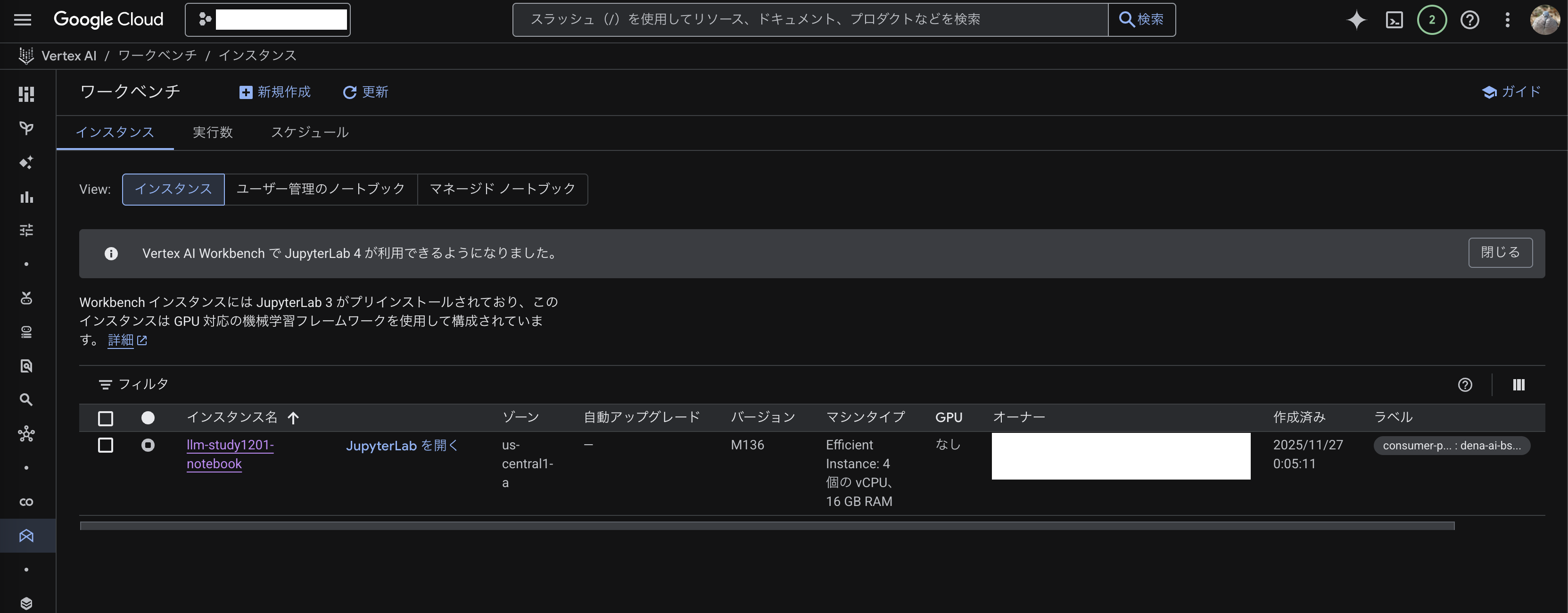Expand the フィルタ filter field
Screen dimensions: 1568x613
coord(144,384)
